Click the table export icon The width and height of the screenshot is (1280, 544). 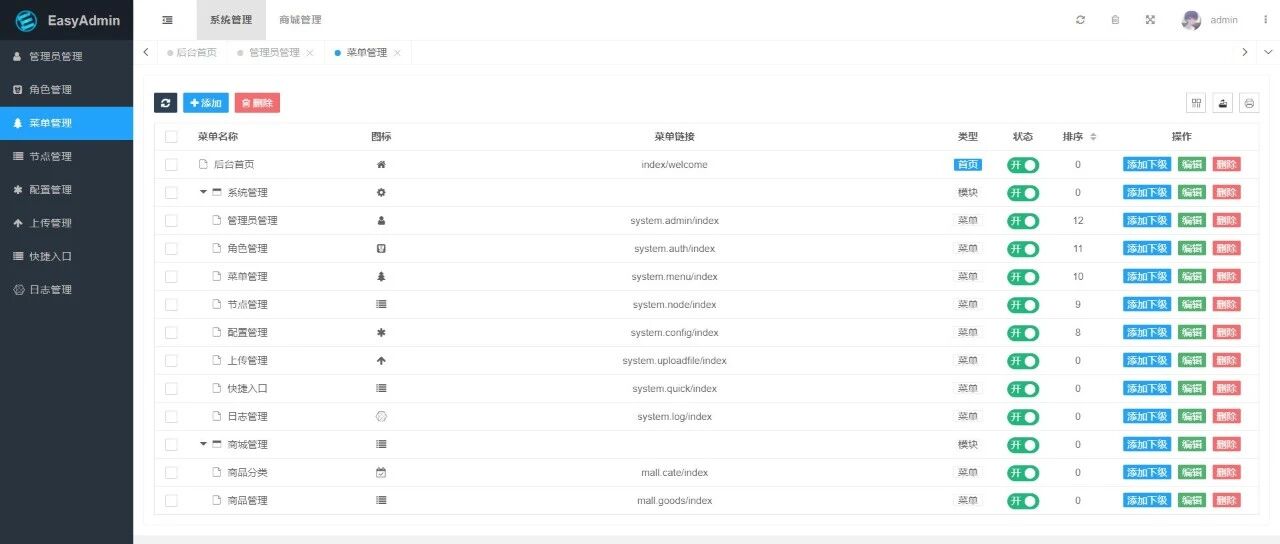click(1222, 103)
